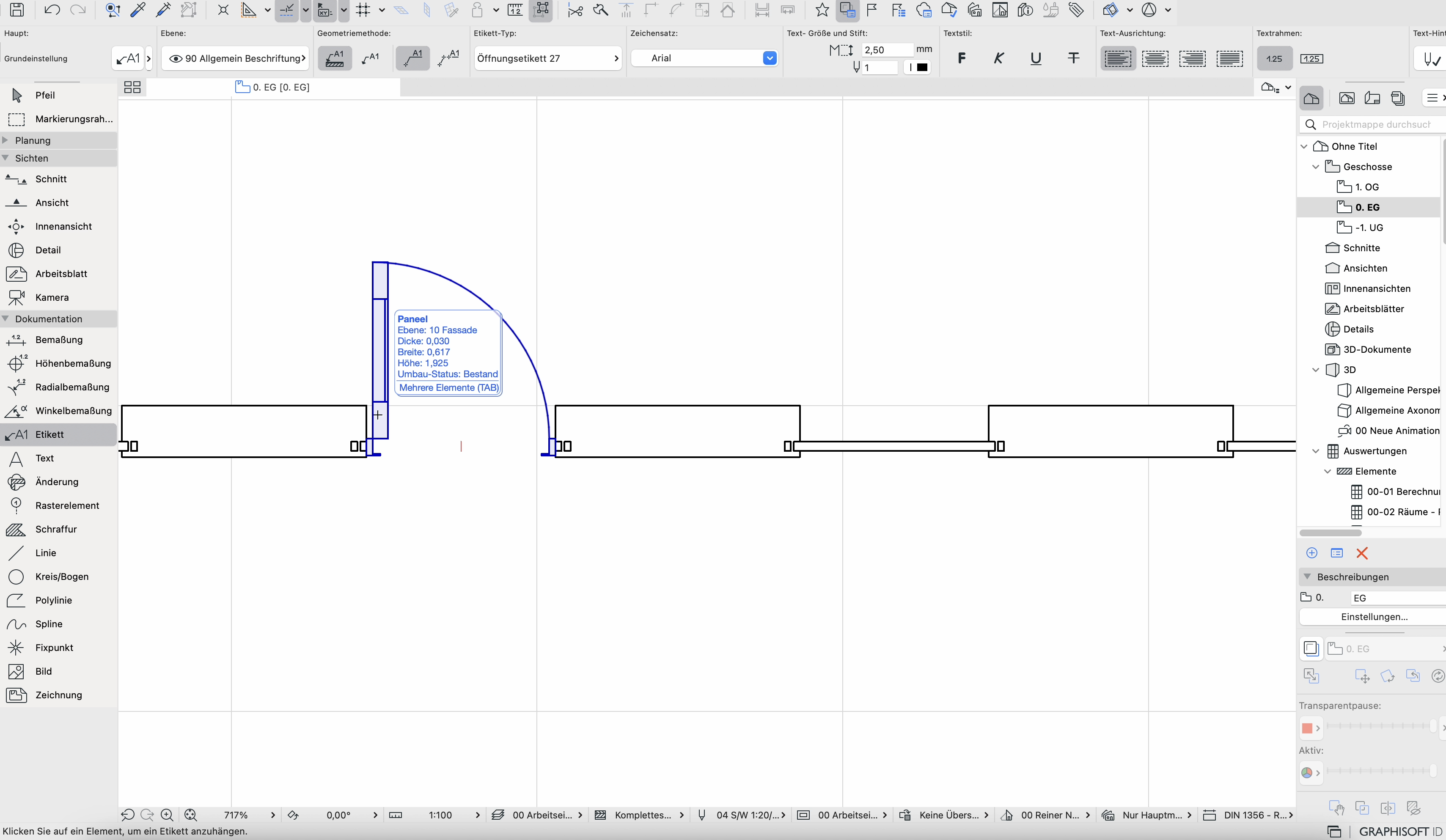Viewport: 1446px width, 840px height.
Task: Open the 1. OG story
Action: (1367, 187)
